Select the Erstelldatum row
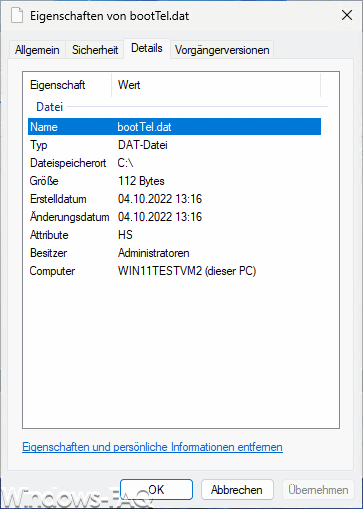 click(174, 199)
